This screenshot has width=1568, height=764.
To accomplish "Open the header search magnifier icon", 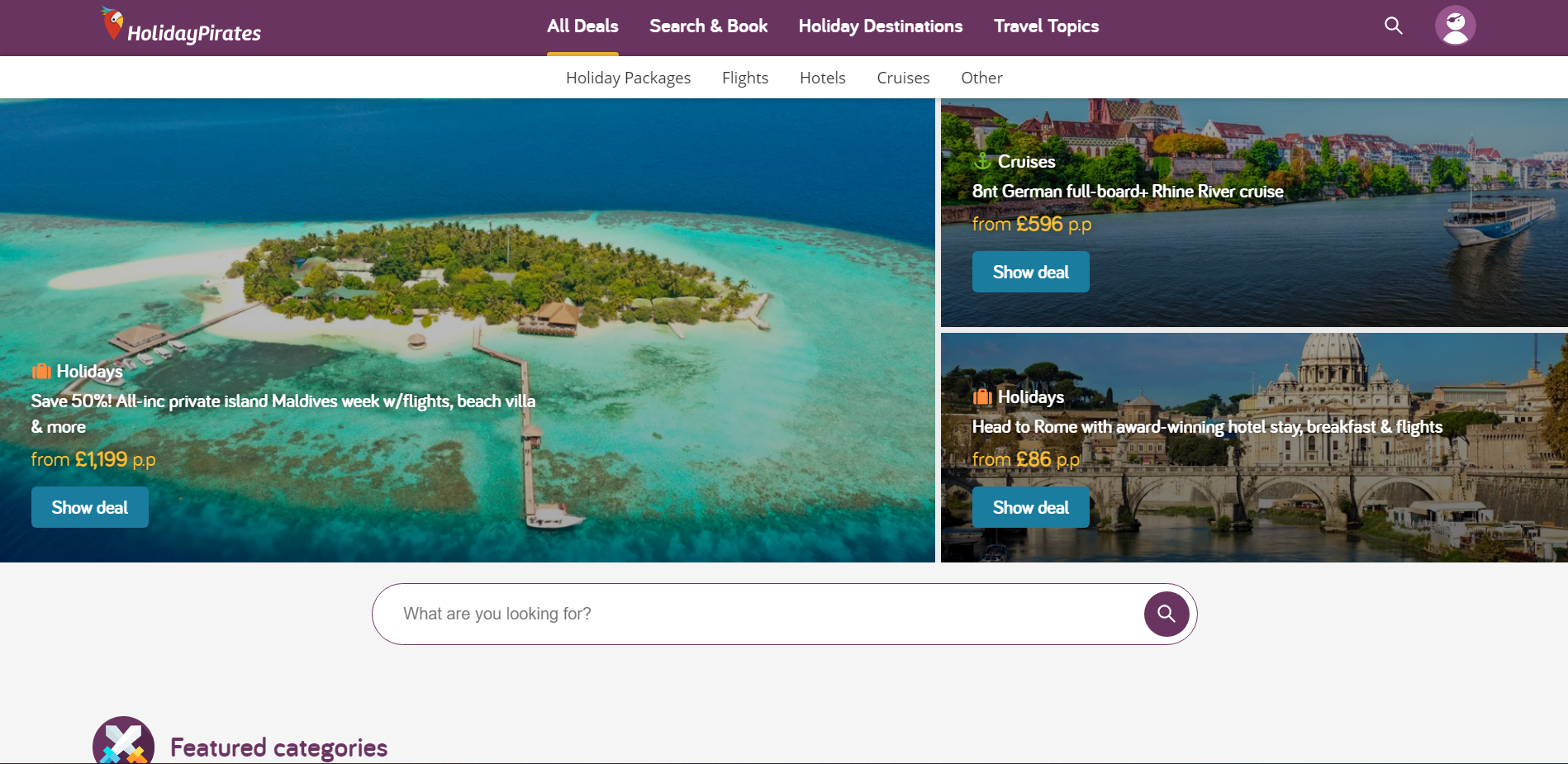I will point(1394,26).
